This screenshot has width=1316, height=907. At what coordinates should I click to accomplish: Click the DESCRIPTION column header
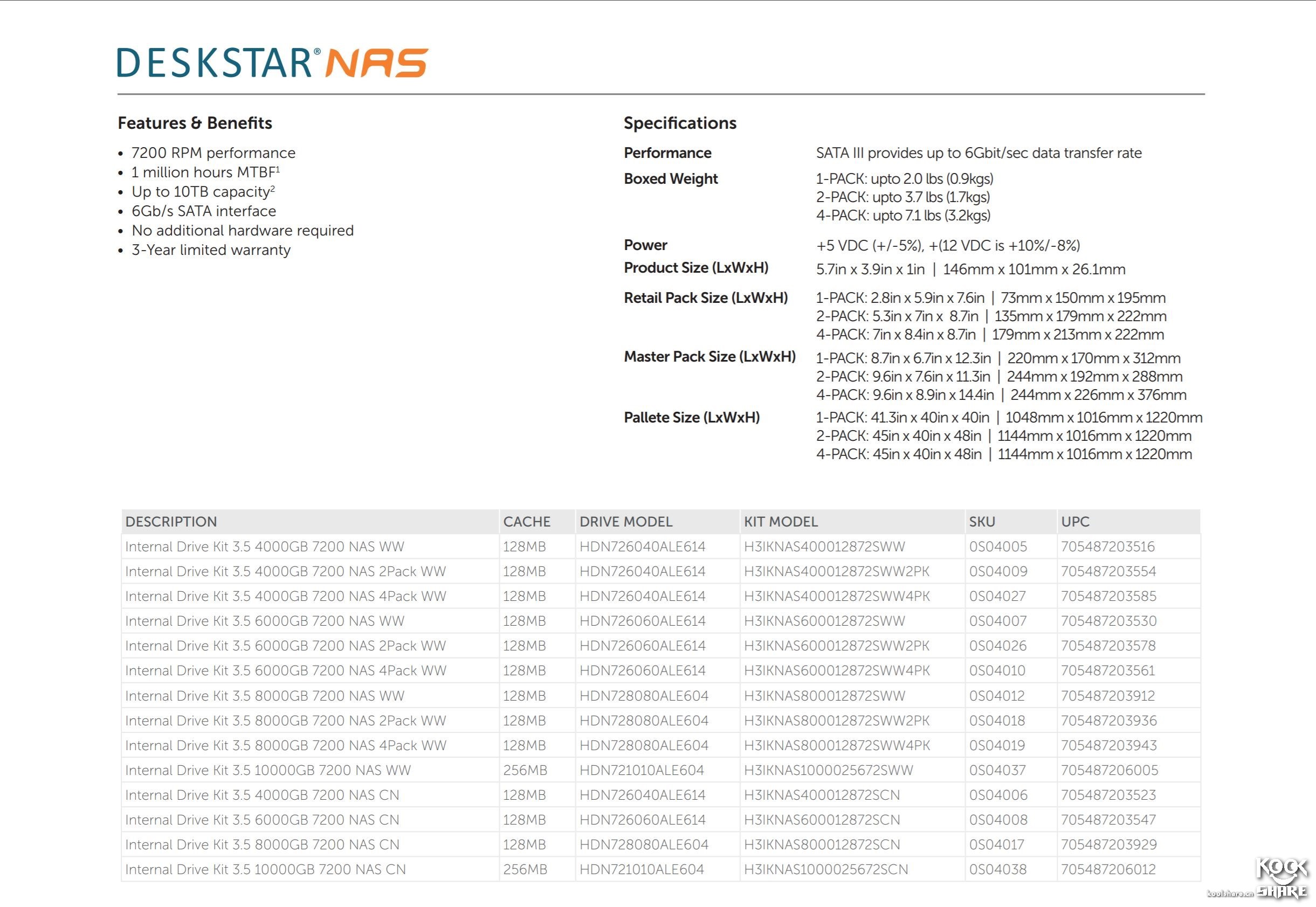pyautogui.click(x=171, y=522)
